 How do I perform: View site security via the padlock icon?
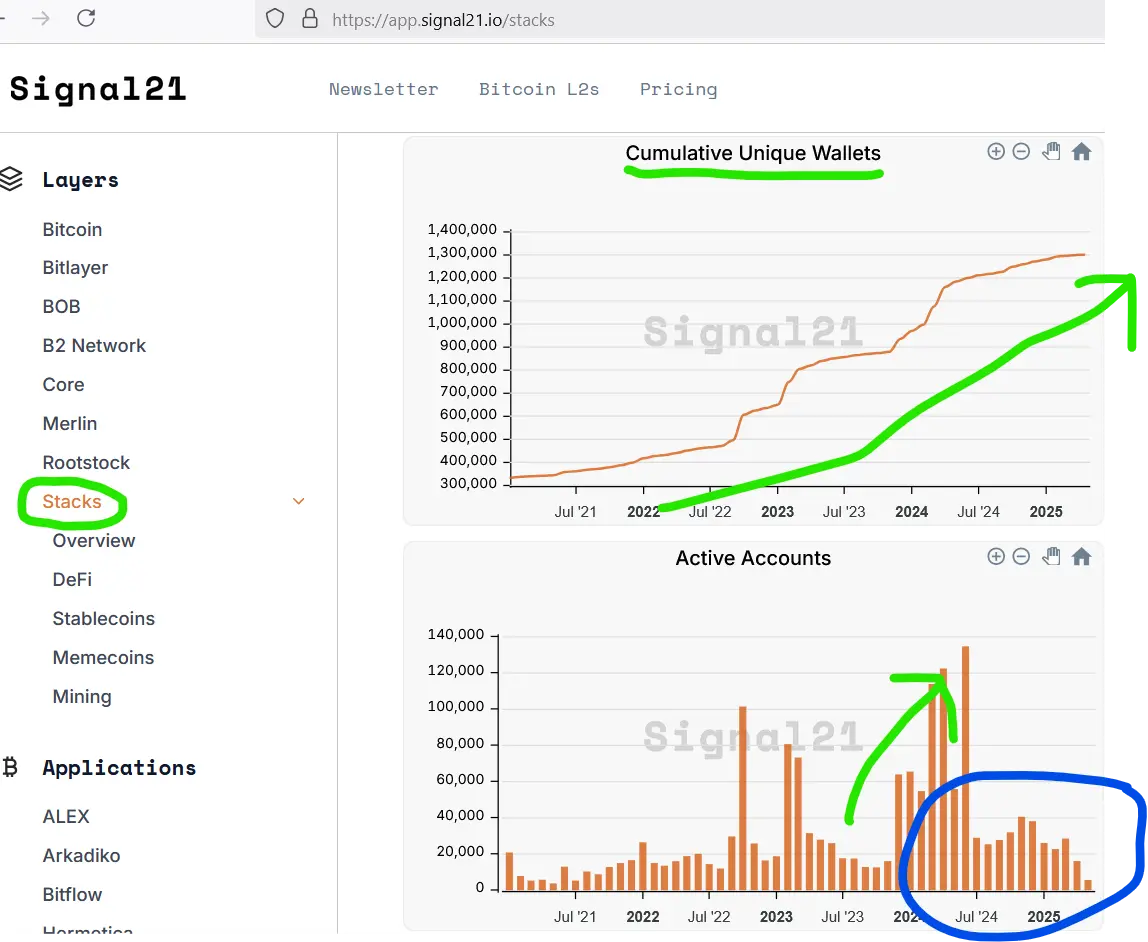tap(310, 18)
